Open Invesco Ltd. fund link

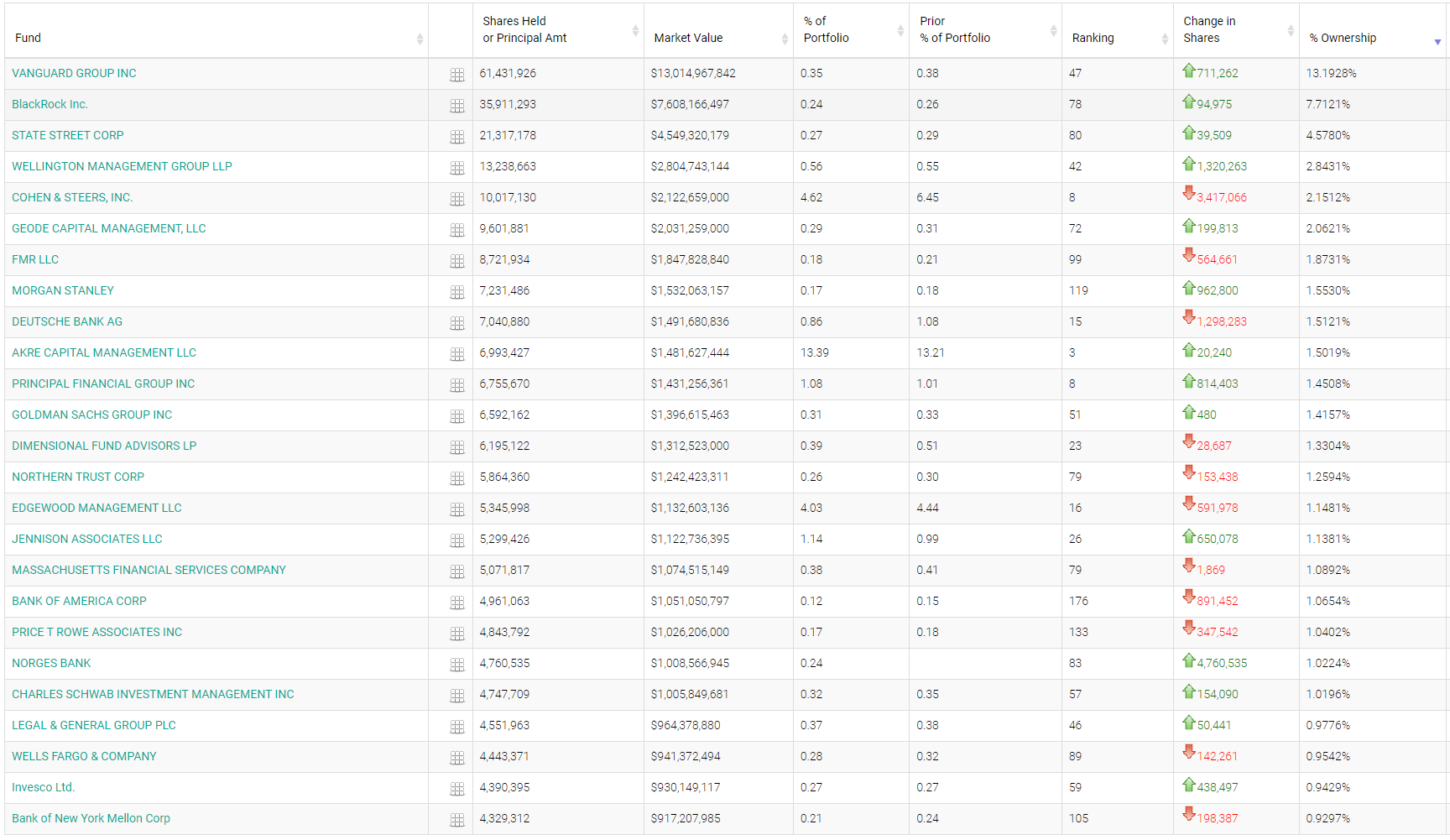pos(43,787)
